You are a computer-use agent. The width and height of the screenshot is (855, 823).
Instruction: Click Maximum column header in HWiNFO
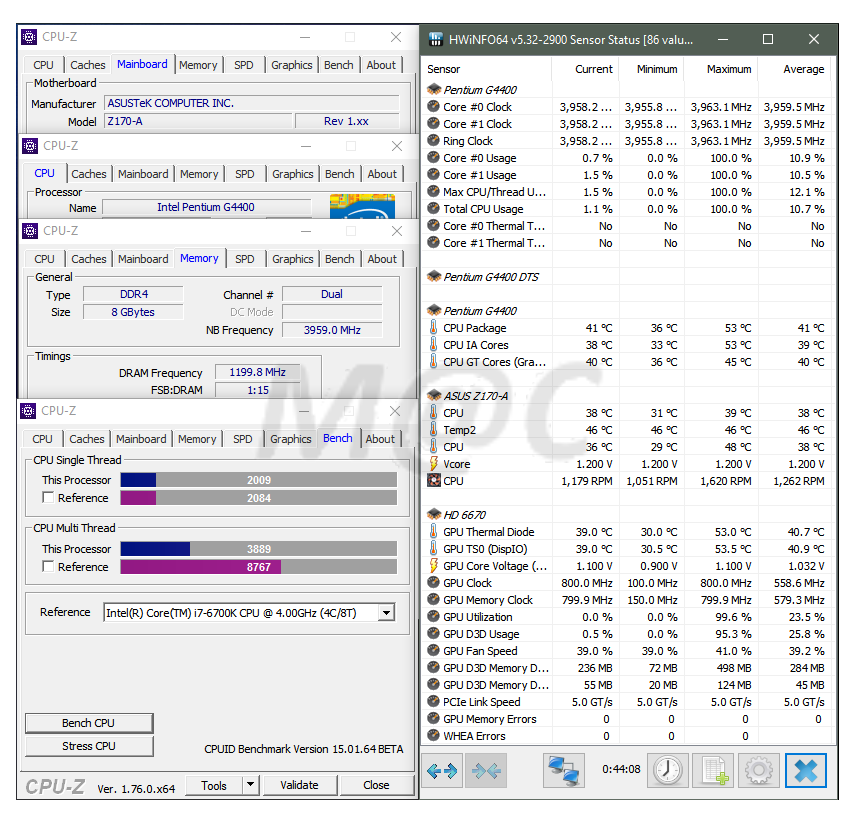pos(721,69)
